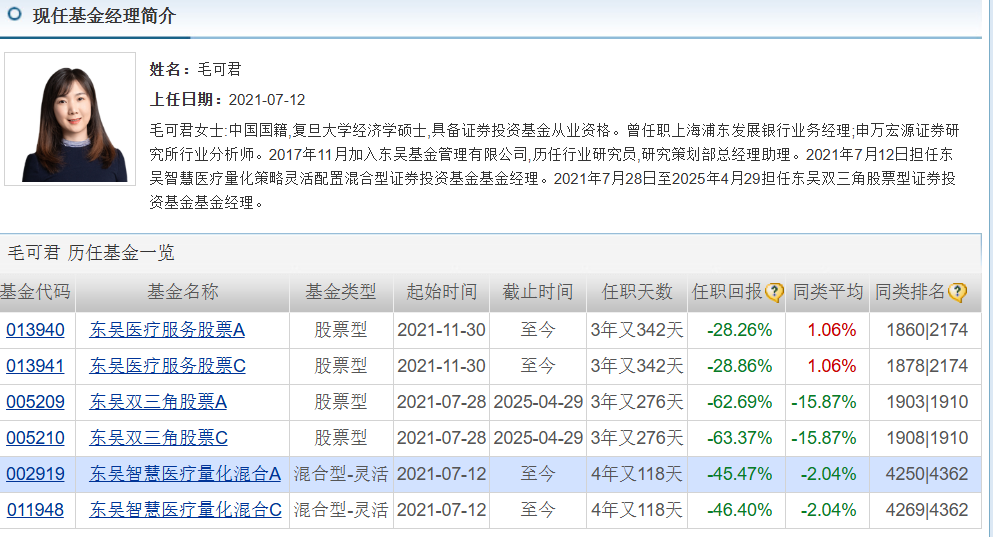The height and width of the screenshot is (537, 993).
Task: Click the ranking 1903|1910 cell
Action: (x=927, y=402)
